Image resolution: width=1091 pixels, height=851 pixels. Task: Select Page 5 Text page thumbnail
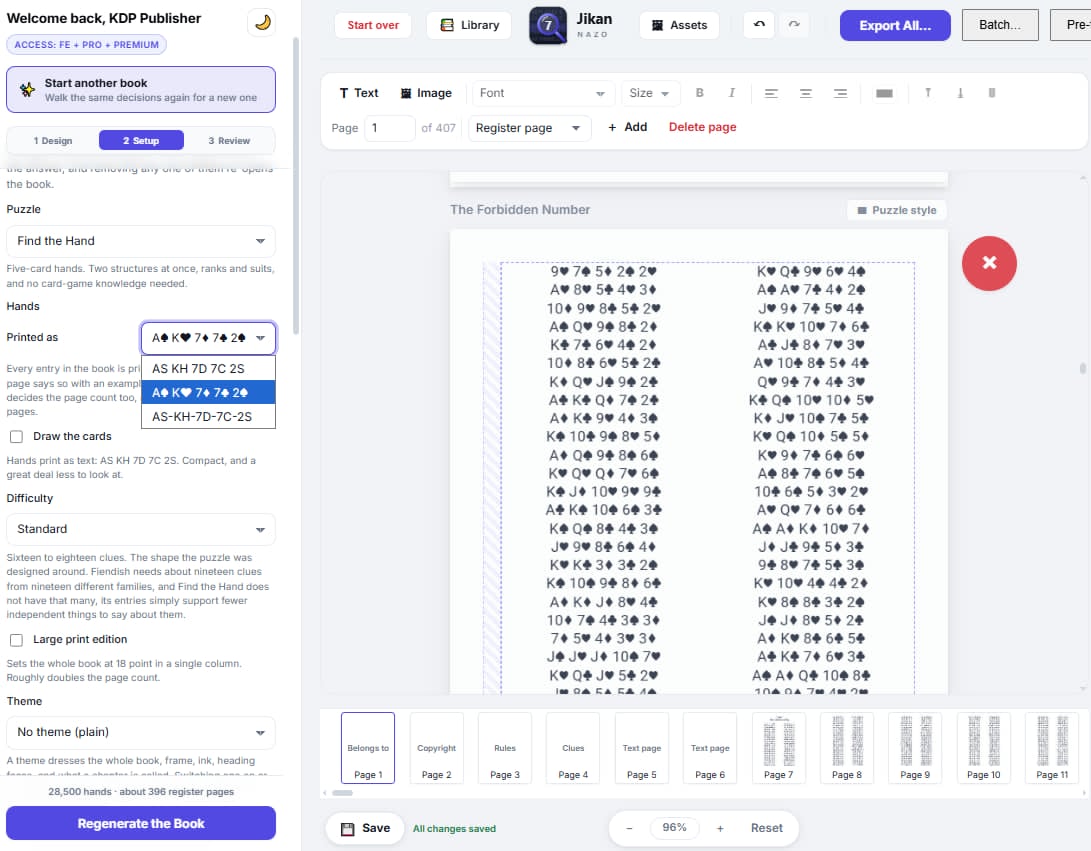point(642,748)
